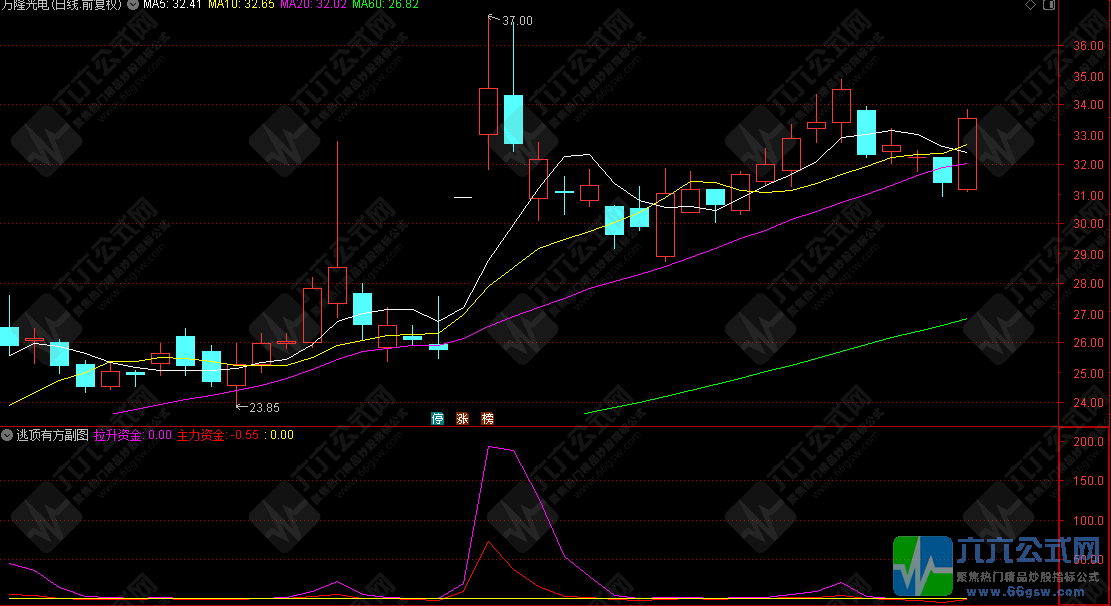The height and width of the screenshot is (606, 1111).
Task: Click the 万隆光电 chart title
Action: point(60,5)
